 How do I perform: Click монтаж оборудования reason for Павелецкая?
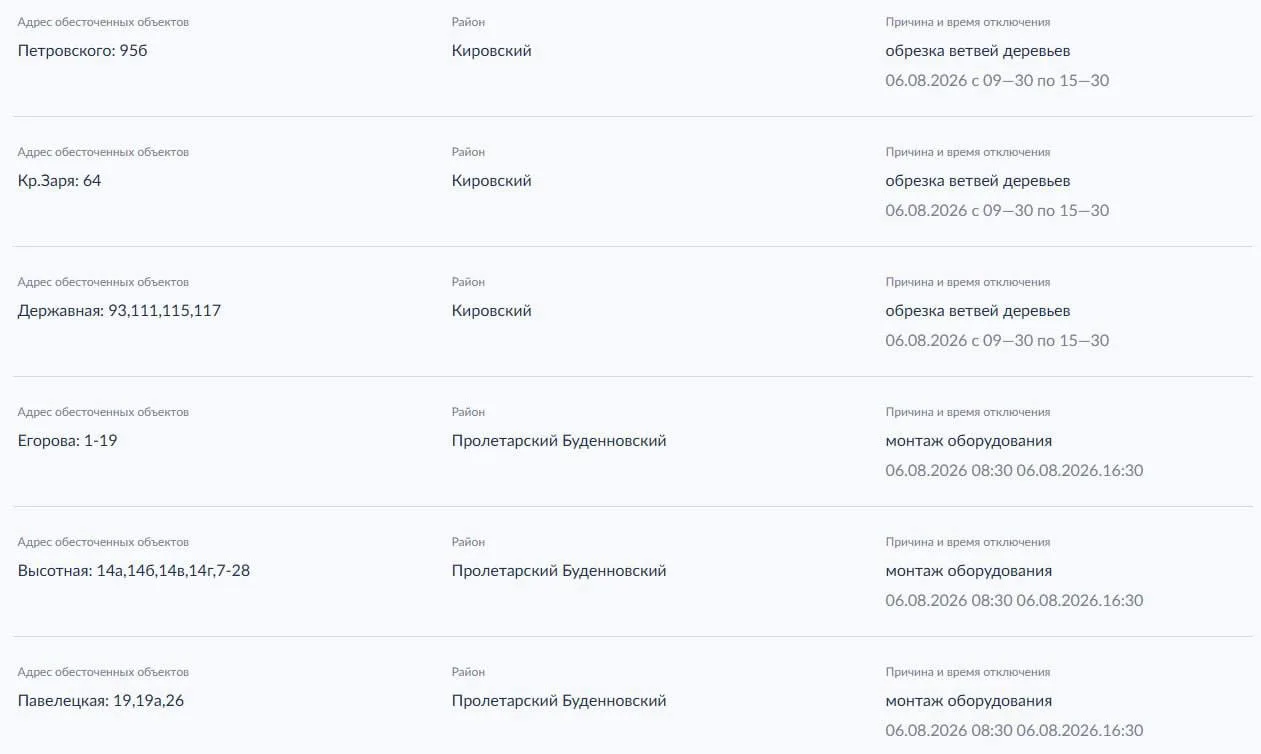point(969,701)
